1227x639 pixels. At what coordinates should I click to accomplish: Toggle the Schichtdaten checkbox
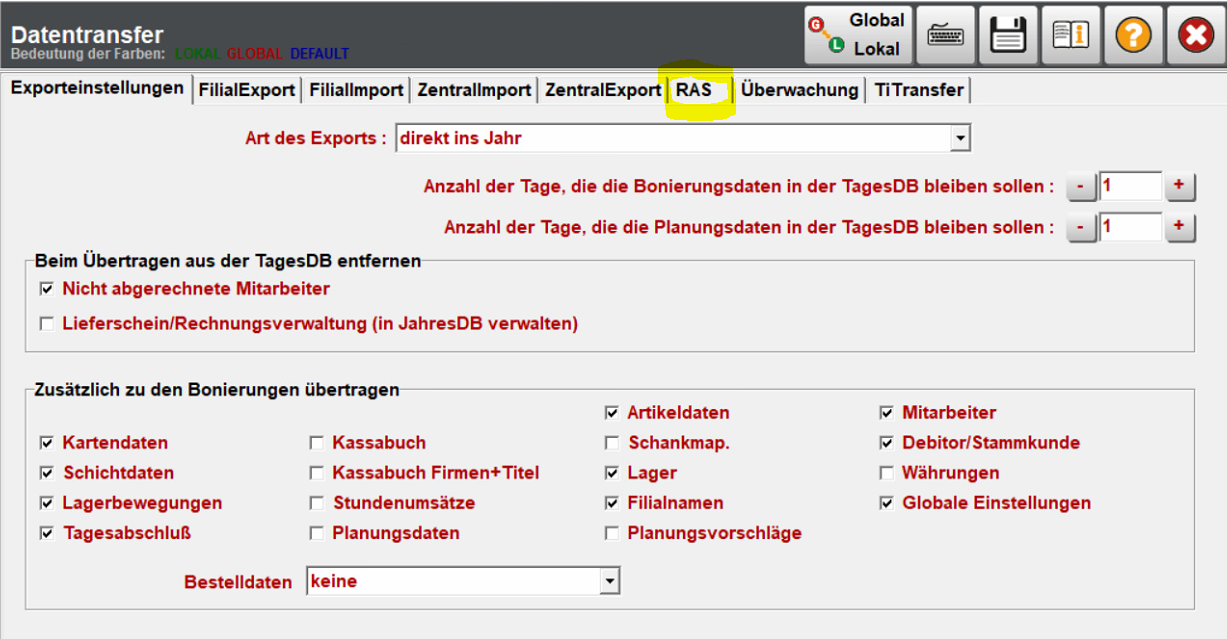pos(46,473)
